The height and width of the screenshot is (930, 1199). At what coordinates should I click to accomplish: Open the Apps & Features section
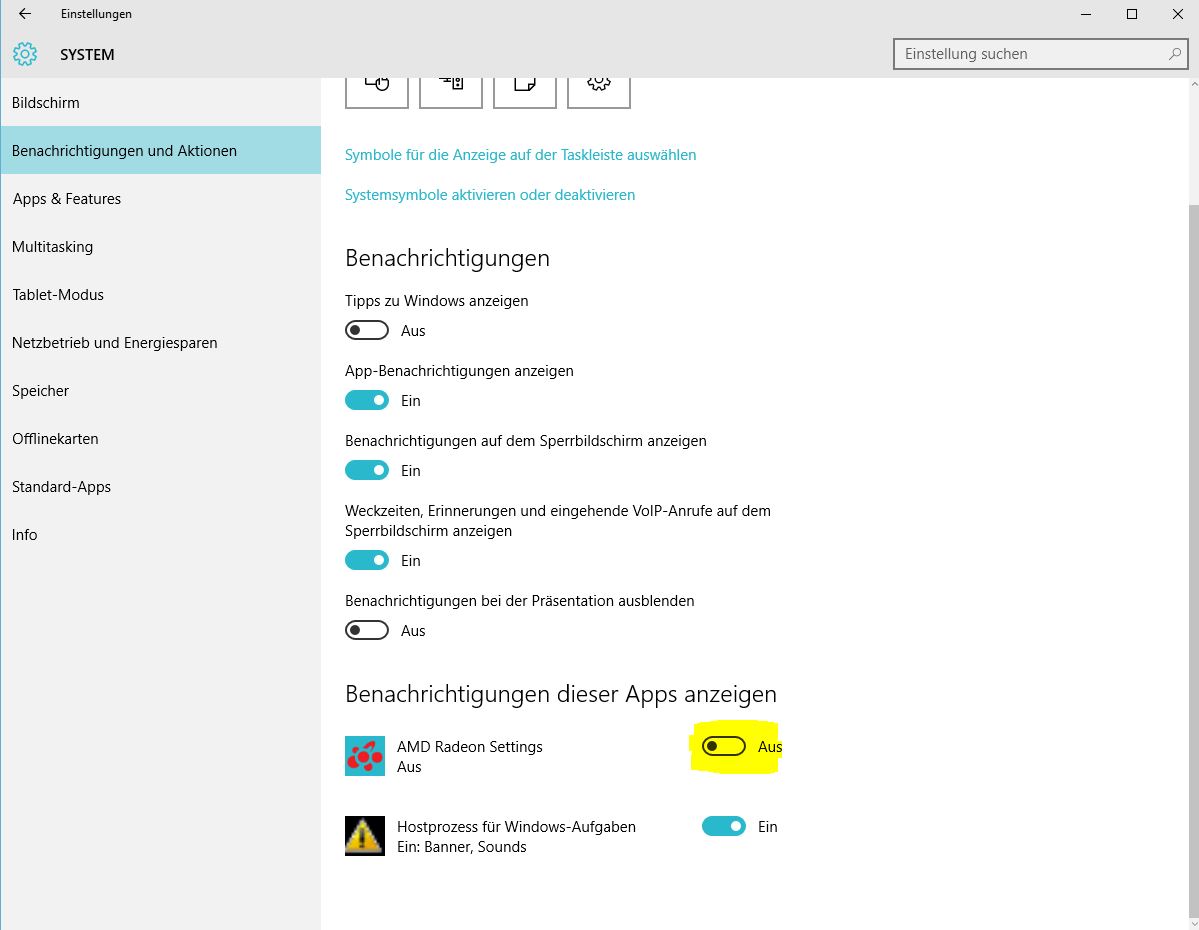[x=66, y=199]
